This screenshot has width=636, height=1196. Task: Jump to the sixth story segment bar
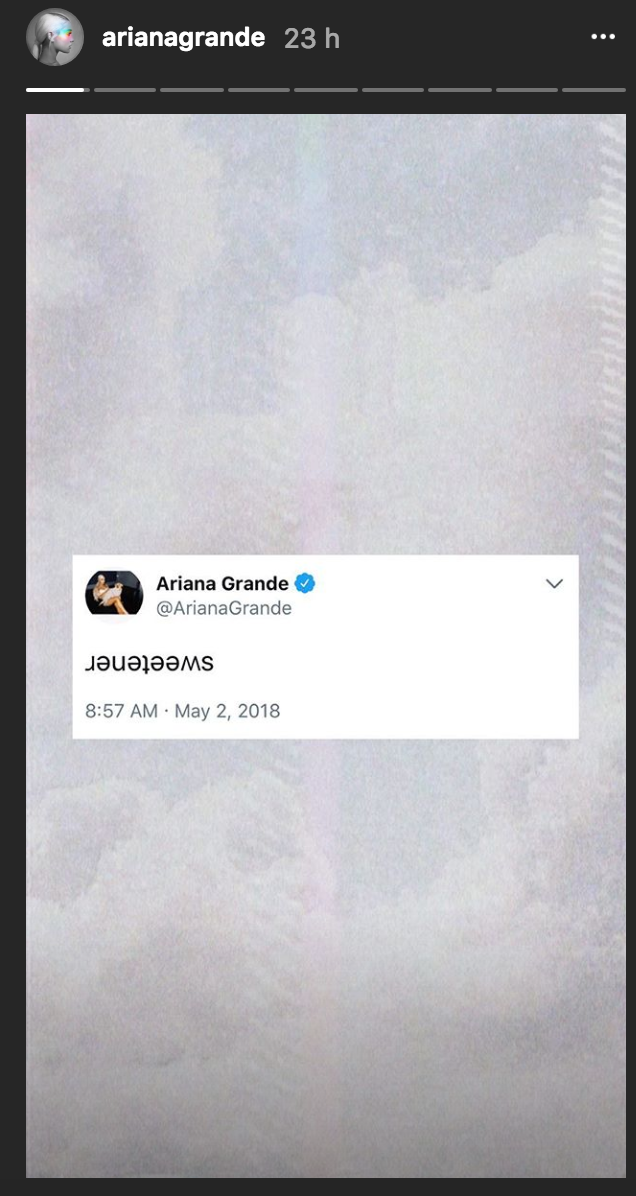coord(393,90)
